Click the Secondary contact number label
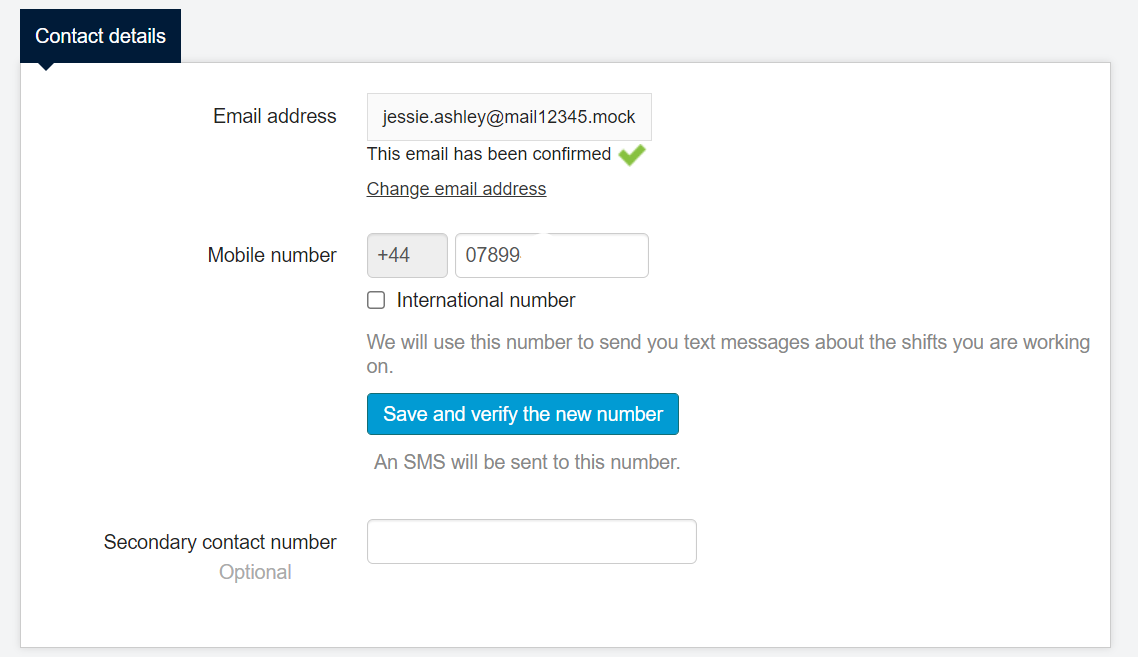Viewport: 1138px width, 657px height. [x=220, y=542]
